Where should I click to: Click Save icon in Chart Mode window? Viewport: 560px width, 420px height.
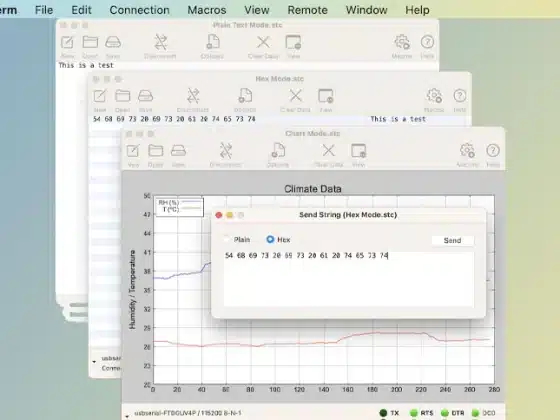178,150
